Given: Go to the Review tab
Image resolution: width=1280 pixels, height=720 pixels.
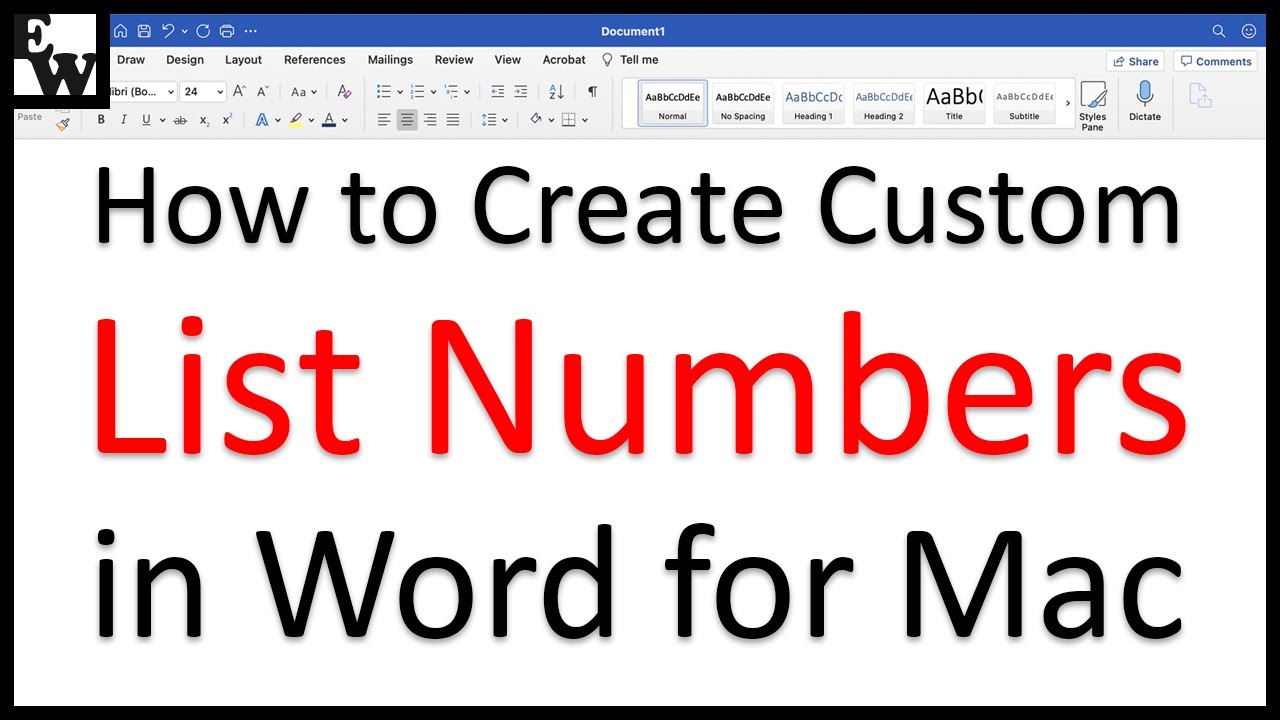Looking at the screenshot, I should (x=454, y=60).
